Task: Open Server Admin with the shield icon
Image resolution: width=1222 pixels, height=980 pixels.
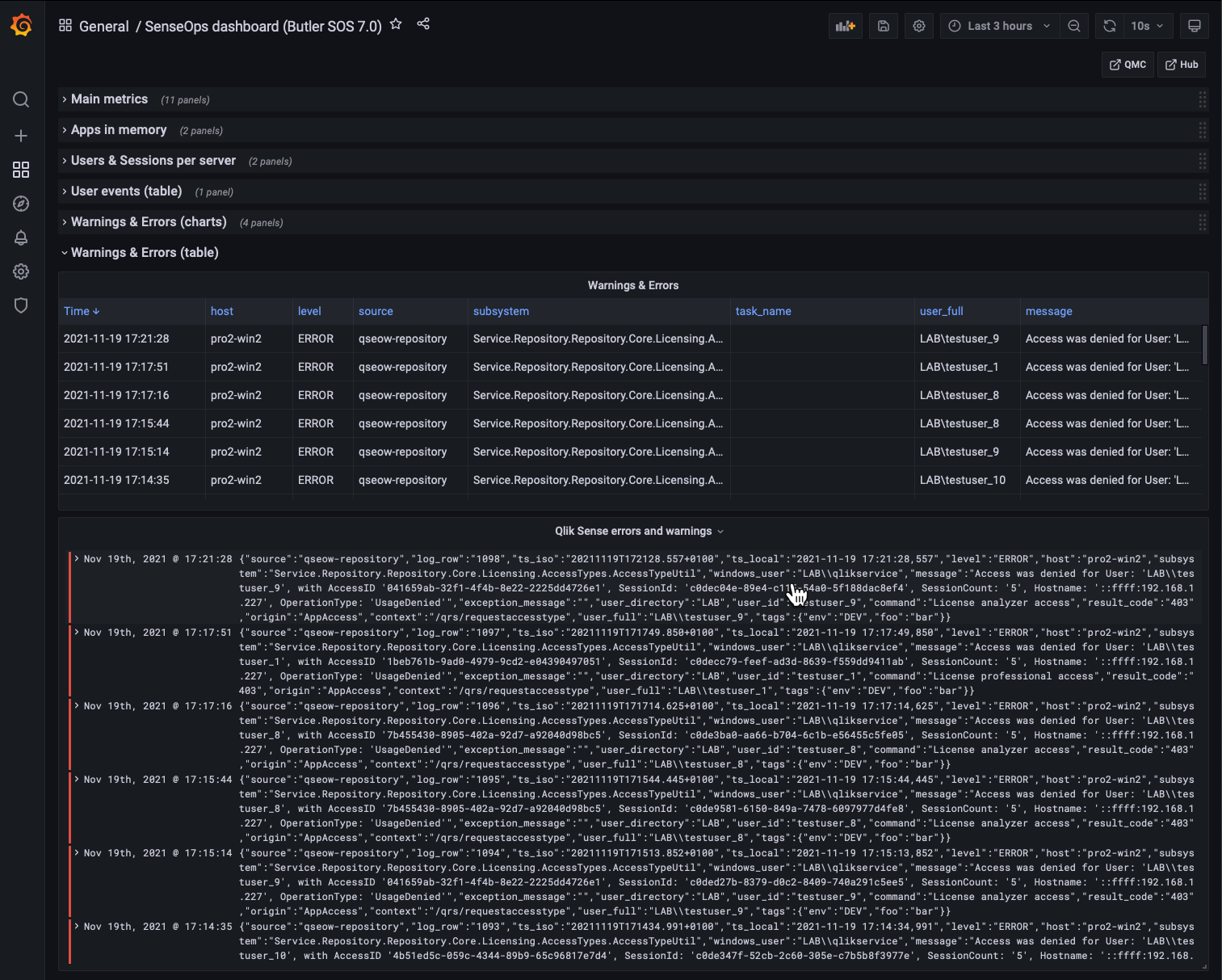Action: pyautogui.click(x=20, y=305)
